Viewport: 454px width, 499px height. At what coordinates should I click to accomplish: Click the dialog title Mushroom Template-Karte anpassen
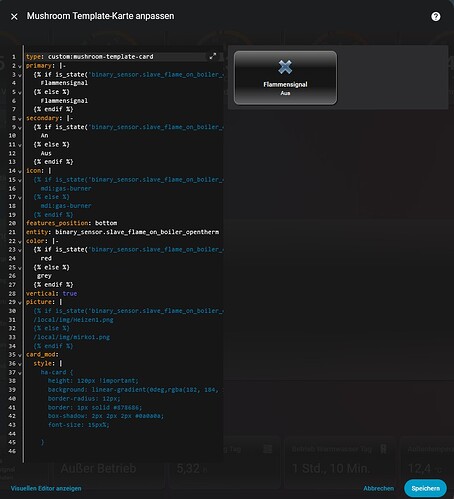pyautogui.click(x=100, y=16)
